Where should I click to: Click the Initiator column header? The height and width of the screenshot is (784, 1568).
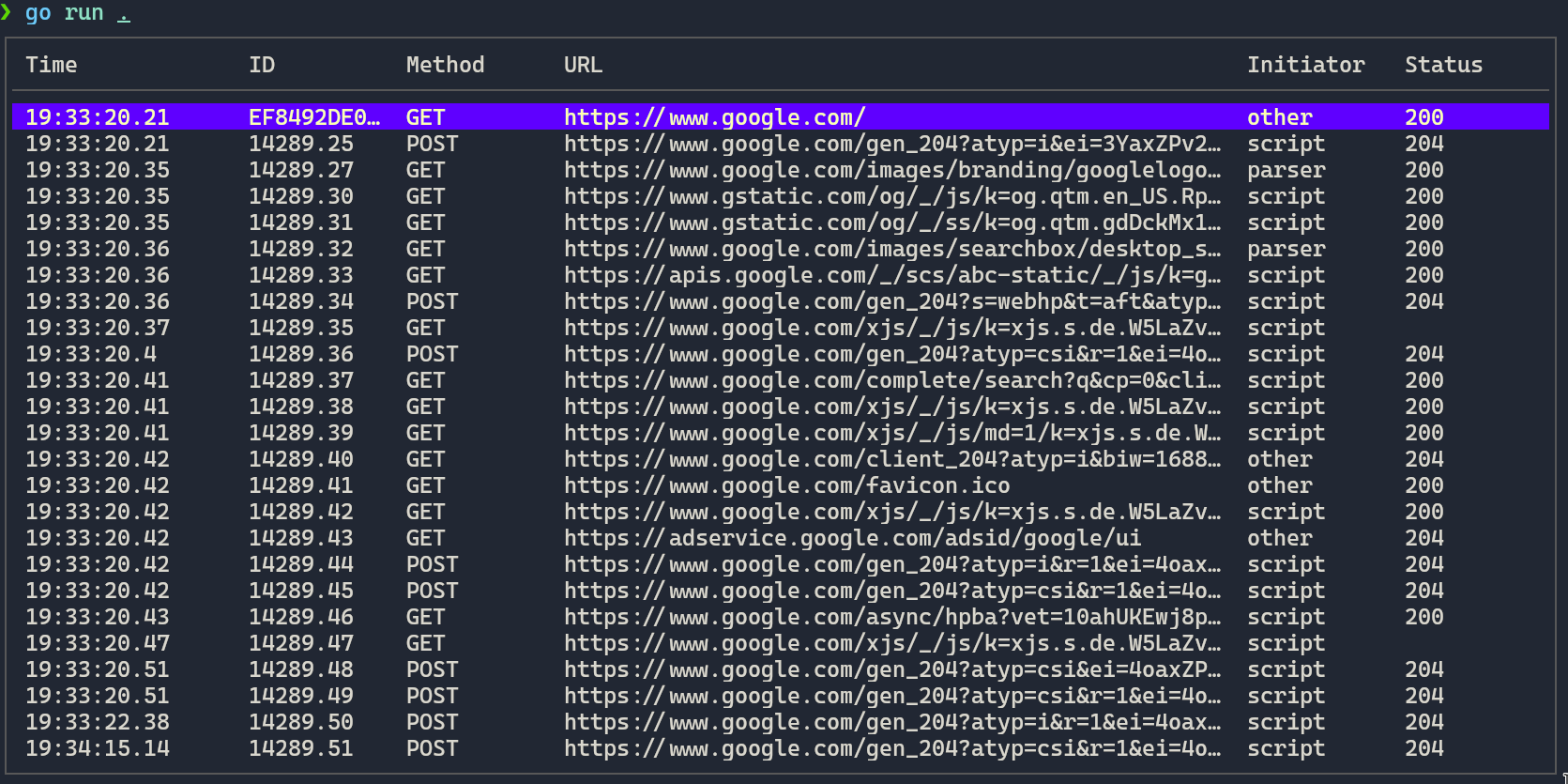point(1305,65)
